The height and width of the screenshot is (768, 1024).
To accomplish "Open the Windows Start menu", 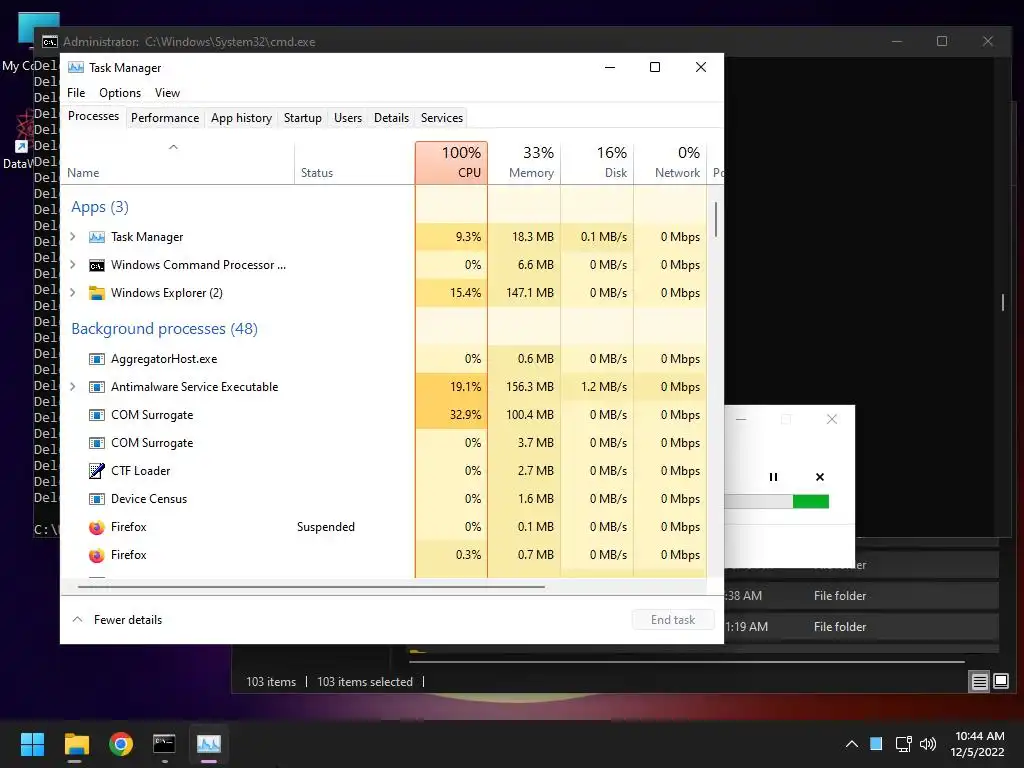I will pos(32,744).
